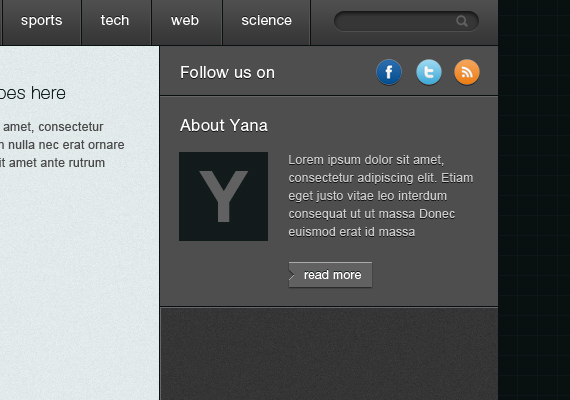
Task: Click the magnifier icon in search box
Action: (x=462, y=21)
